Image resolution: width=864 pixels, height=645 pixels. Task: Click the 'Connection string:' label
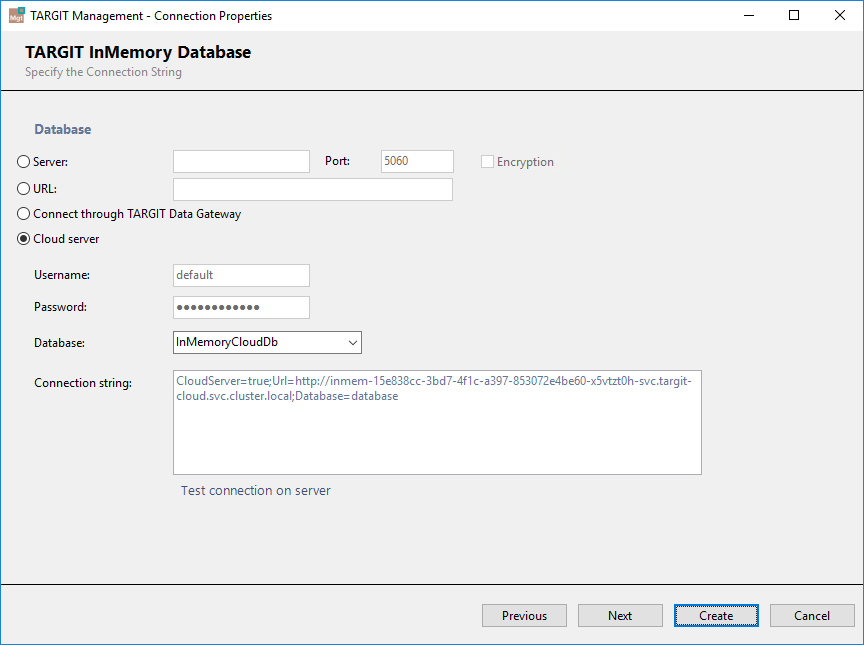(83, 383)
